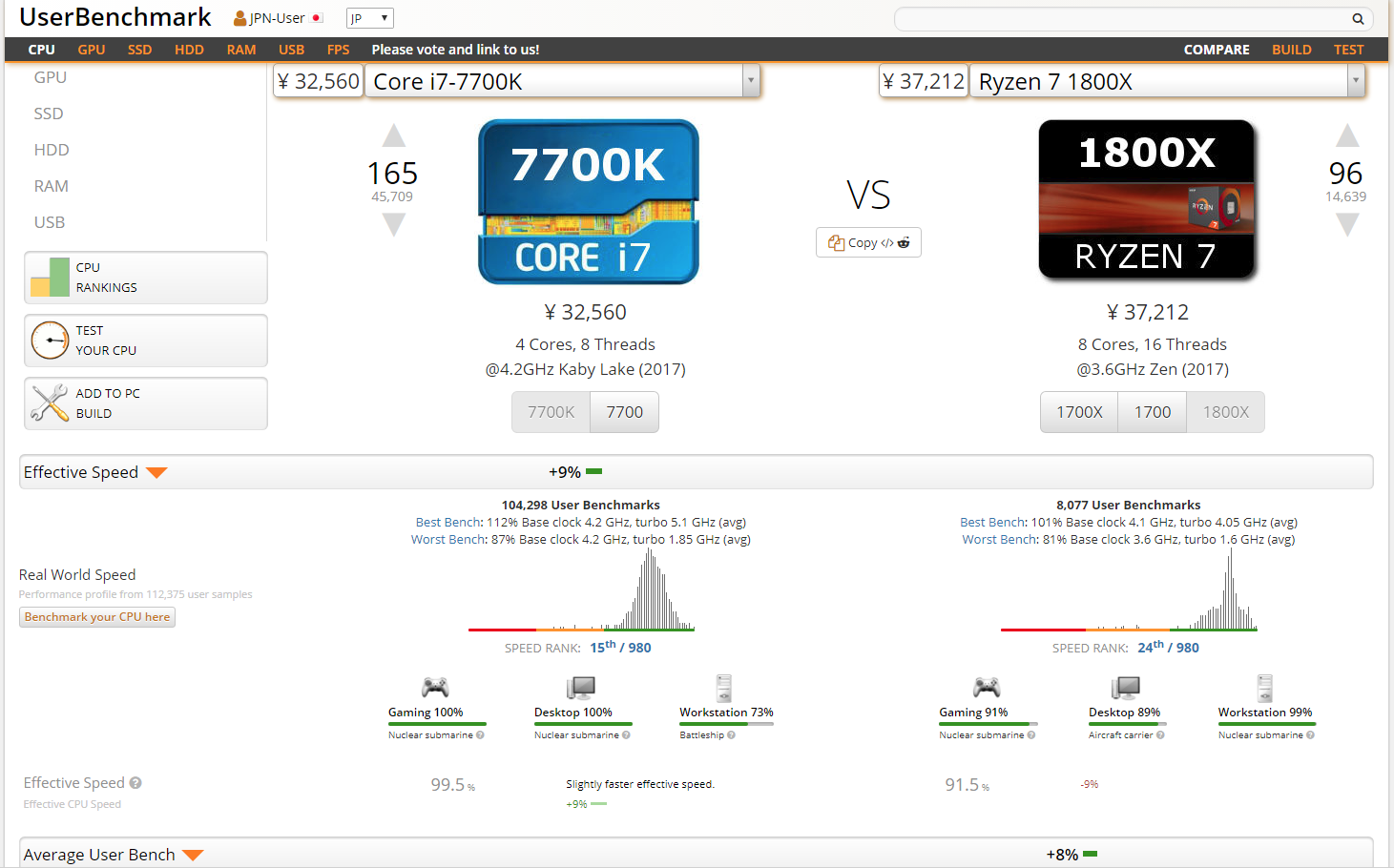
Task: Click the 7700K Gaming controller icon
Action: [x=435, y=688]
